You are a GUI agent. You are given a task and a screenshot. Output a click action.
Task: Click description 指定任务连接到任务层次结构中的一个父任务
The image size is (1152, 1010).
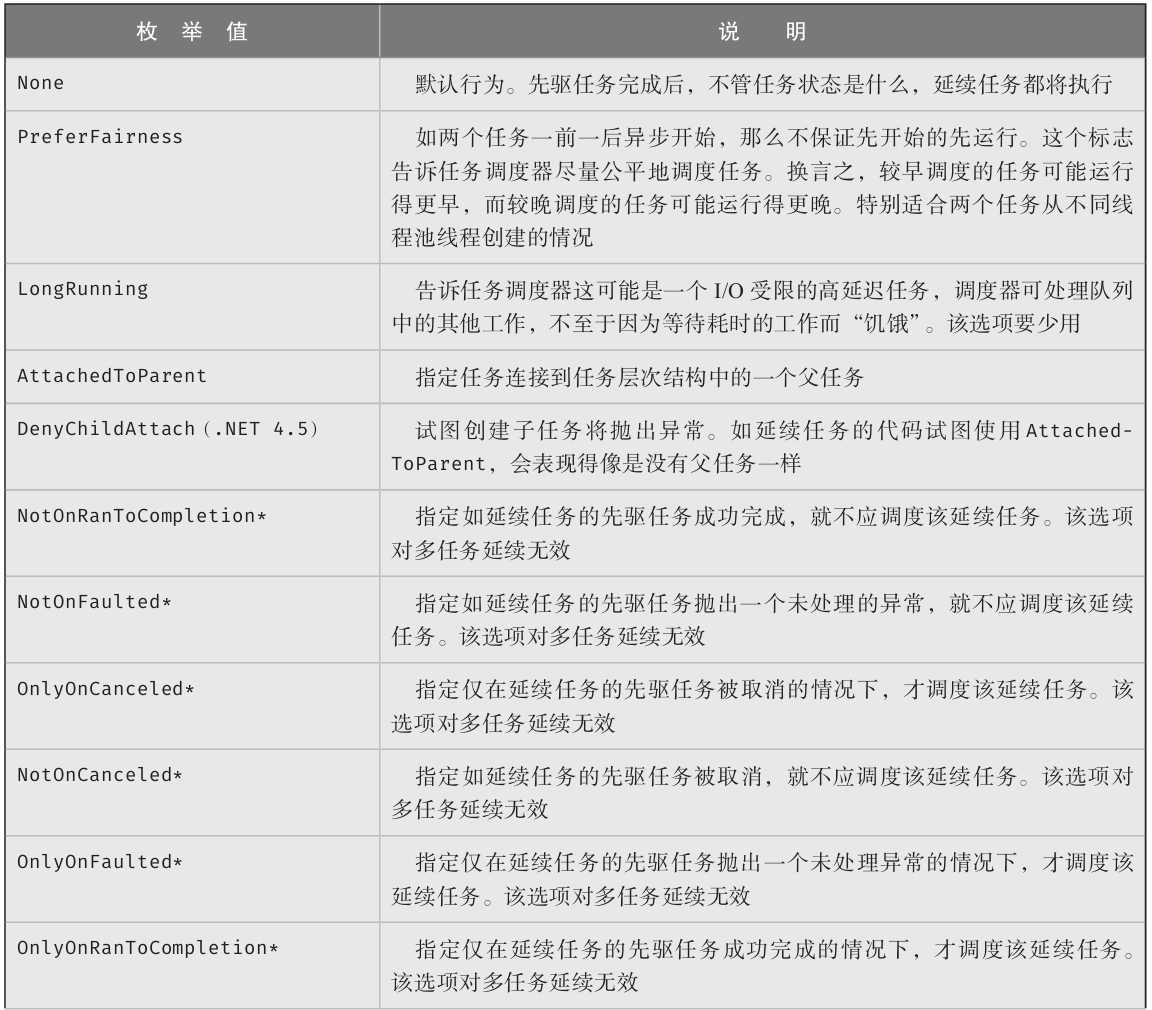640,377
